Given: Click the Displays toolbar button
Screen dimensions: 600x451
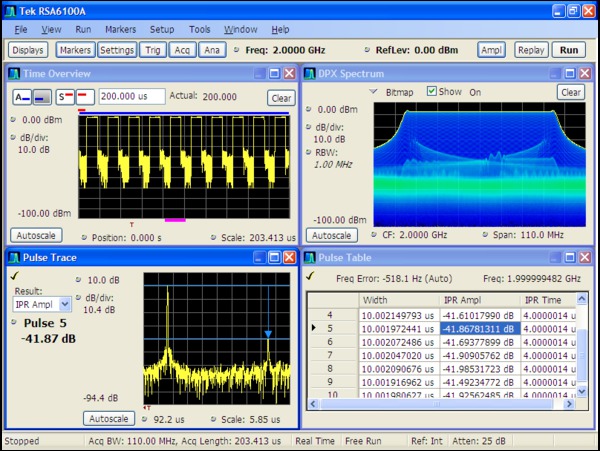Looking at the screenshot, I should 28,49.
